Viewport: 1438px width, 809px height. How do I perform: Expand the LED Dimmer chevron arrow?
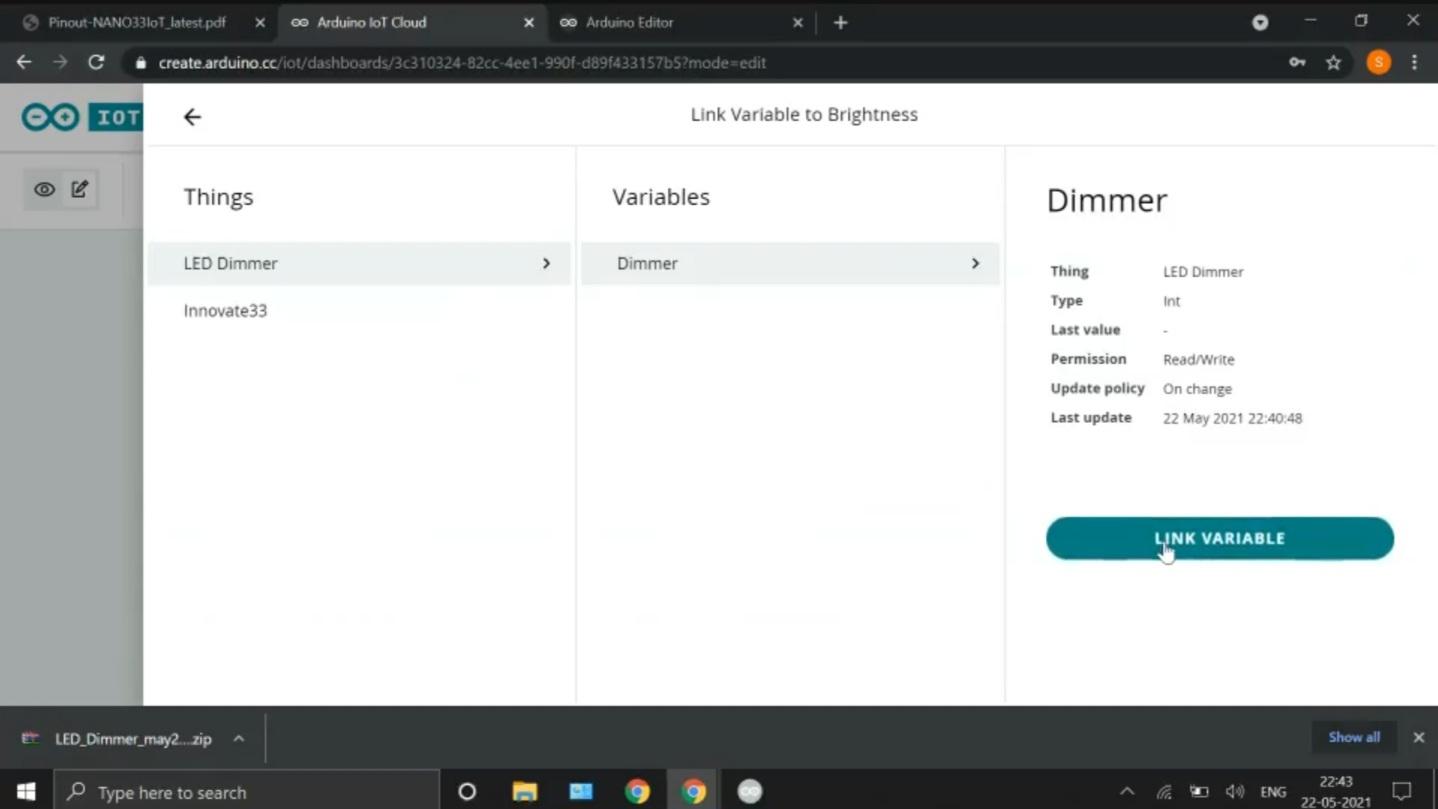click(546, 263)
